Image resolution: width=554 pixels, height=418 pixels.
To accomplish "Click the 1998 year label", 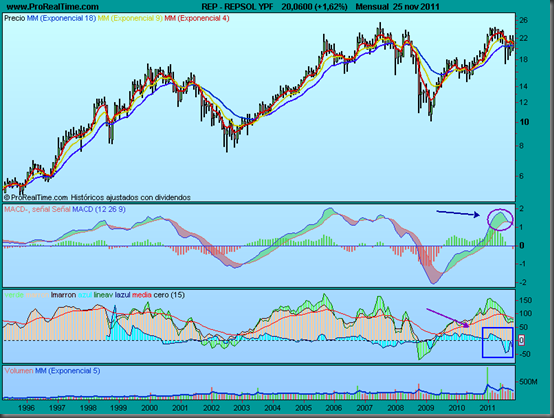I will click(x=88, y=408).
